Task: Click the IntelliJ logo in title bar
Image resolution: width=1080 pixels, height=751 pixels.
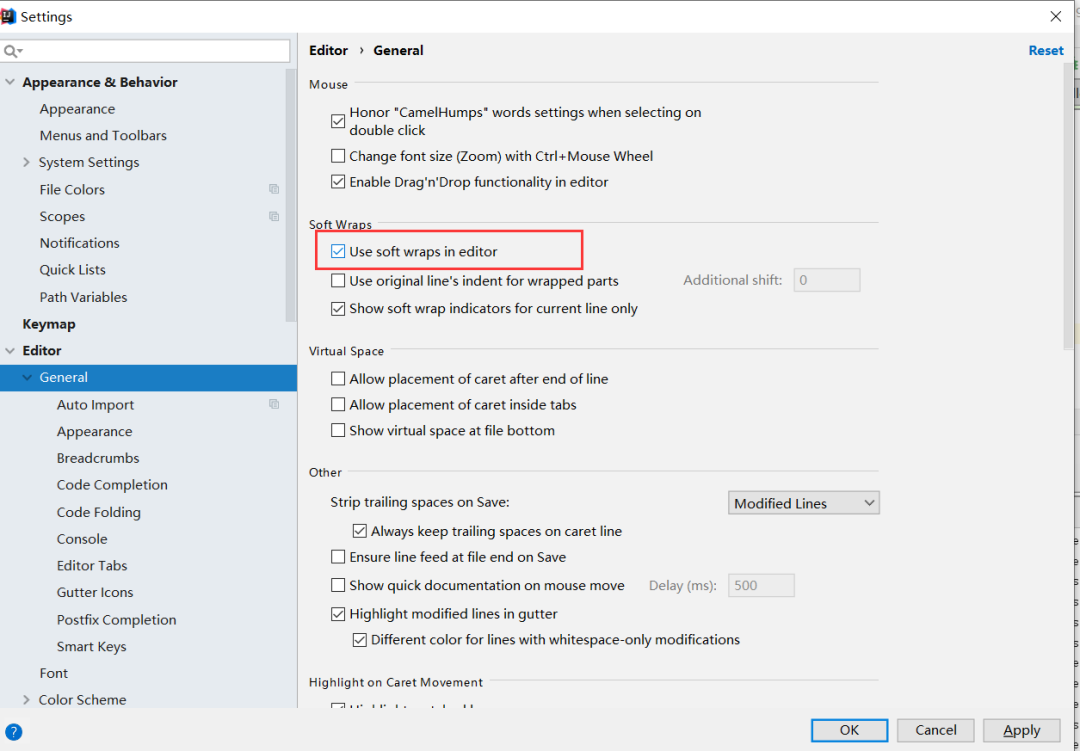Action: 9,16
